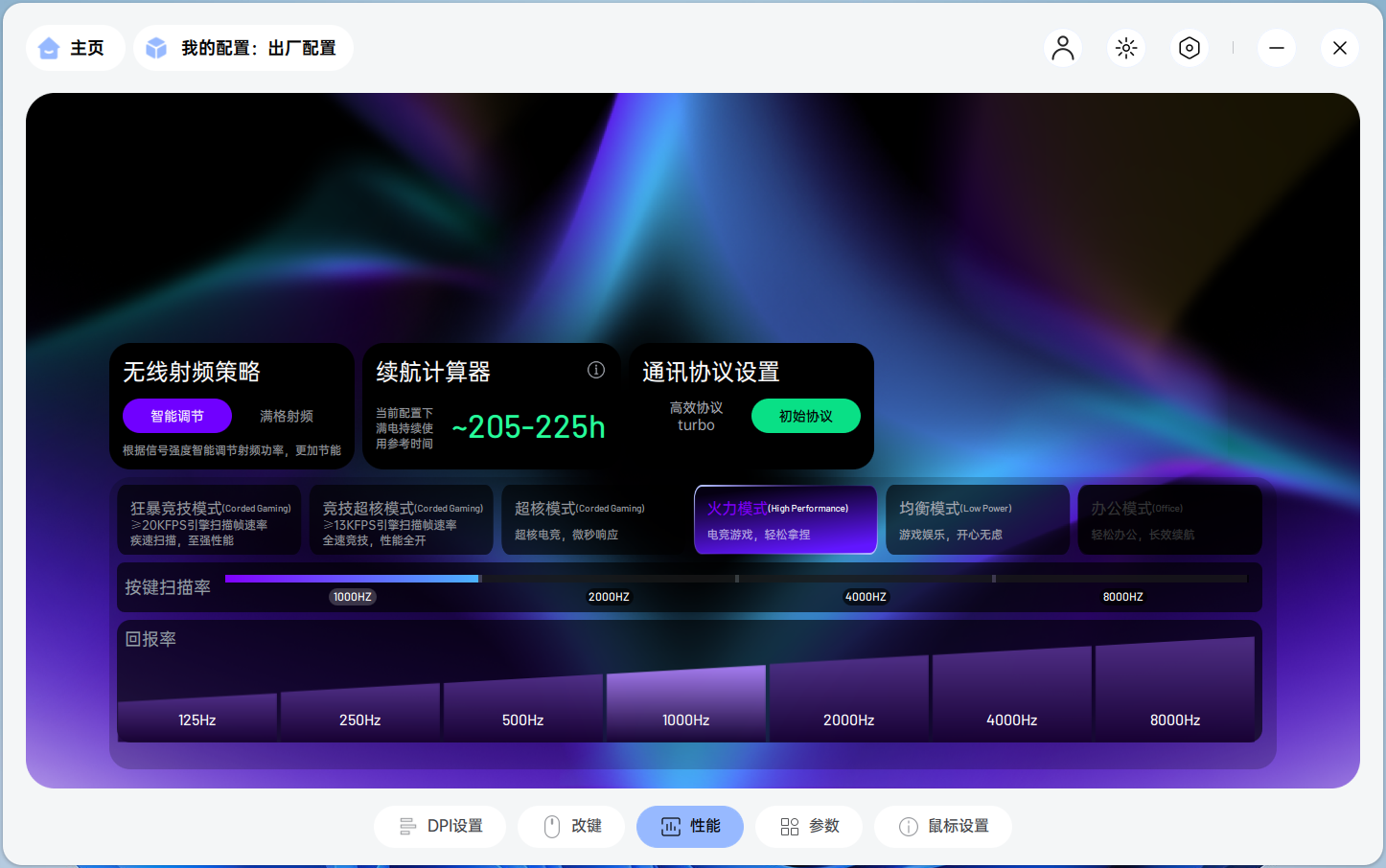
Task: Switch to the DPI设置 tab
Action: [440, 827]
